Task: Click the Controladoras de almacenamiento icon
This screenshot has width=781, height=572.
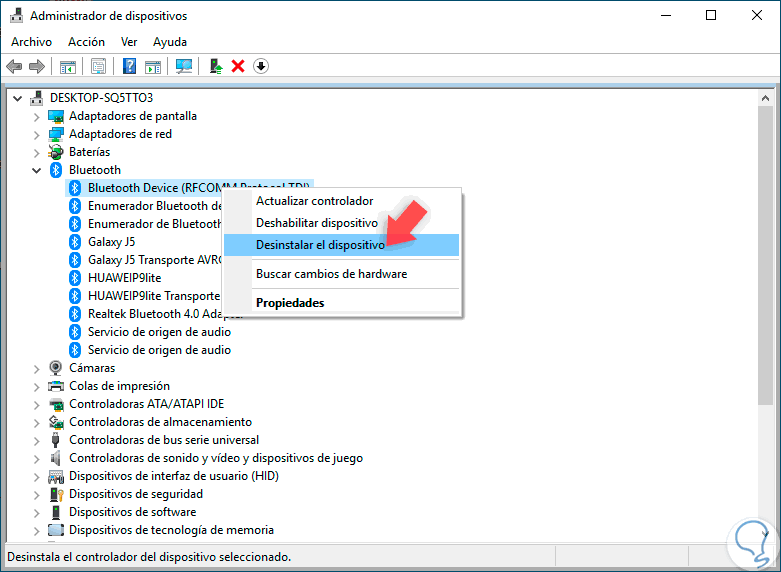Action: point(56,422)
